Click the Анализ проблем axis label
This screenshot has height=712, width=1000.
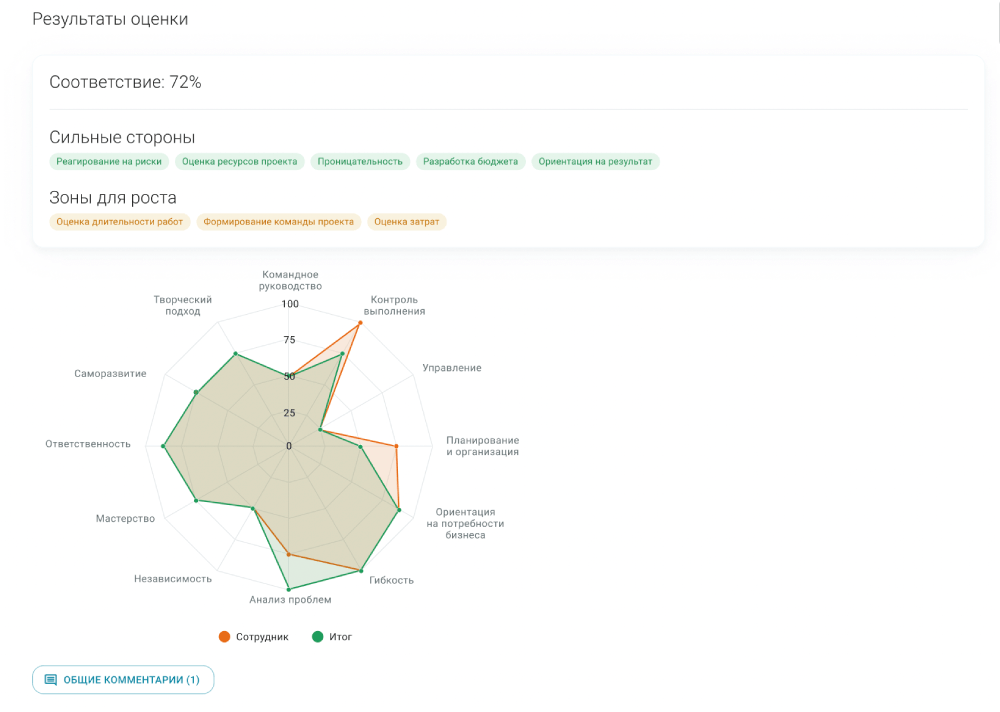[x=290, y=600]
